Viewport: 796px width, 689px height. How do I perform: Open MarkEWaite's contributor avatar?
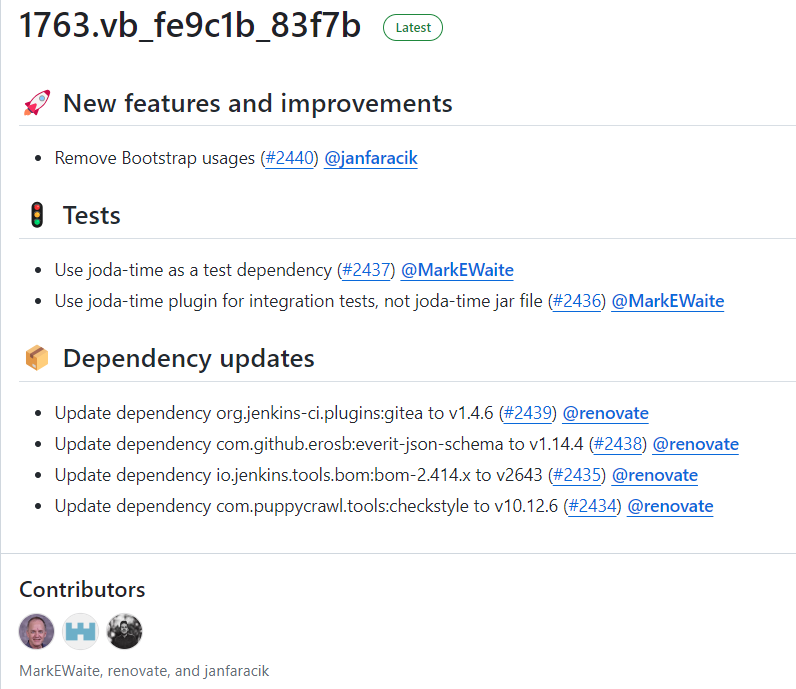point(37,631)
